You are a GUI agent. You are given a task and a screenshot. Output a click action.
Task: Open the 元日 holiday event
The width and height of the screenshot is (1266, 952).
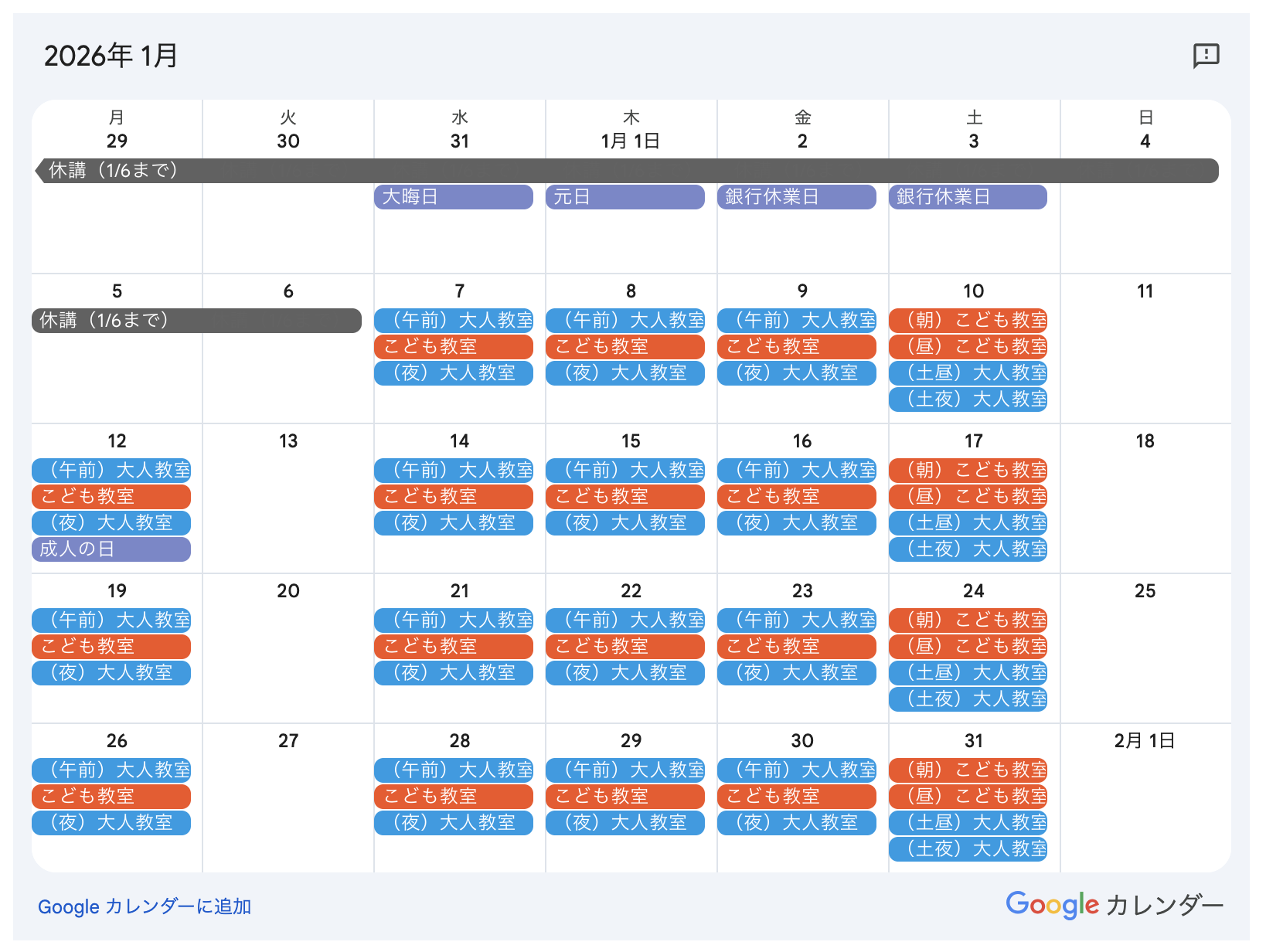click(x=624, y=197)
